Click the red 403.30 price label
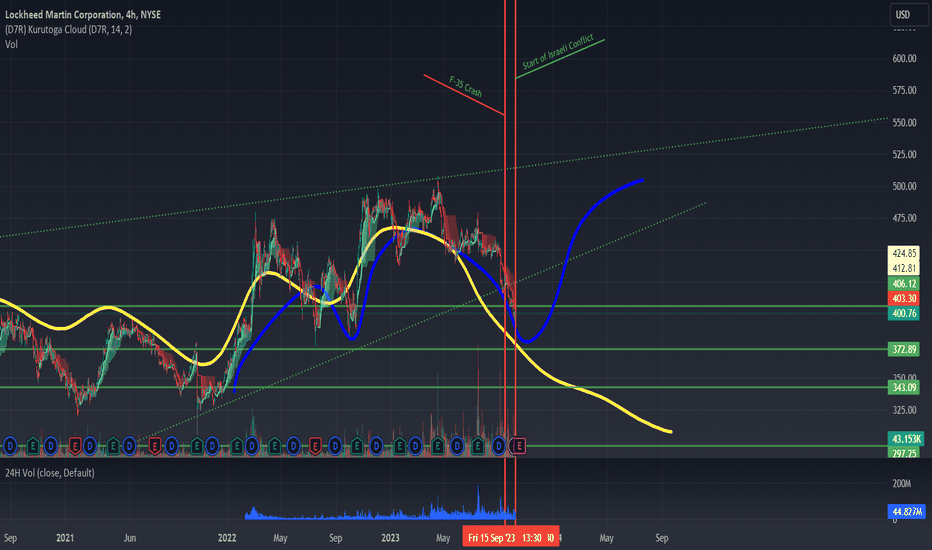This screenshot has height=550, width=932. point(904,298)
